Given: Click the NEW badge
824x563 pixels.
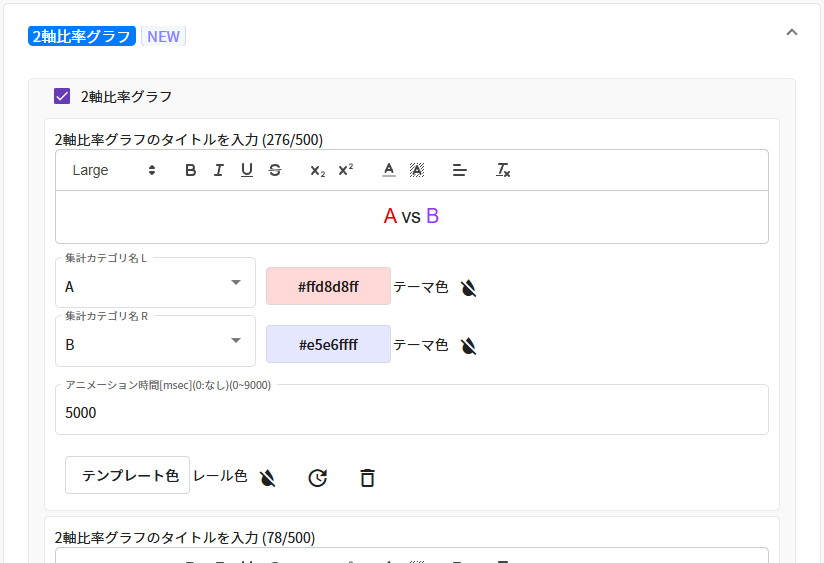Looking at the screenshot, I should [x=163, y=36].
